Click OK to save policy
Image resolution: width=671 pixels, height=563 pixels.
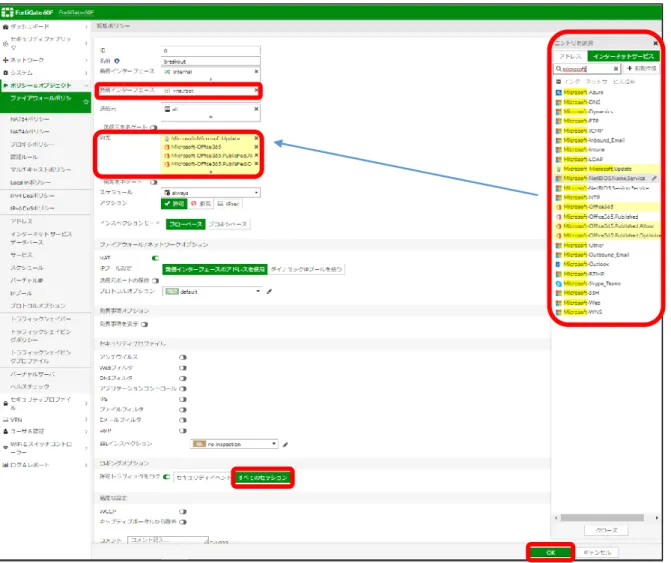[550, 552]
